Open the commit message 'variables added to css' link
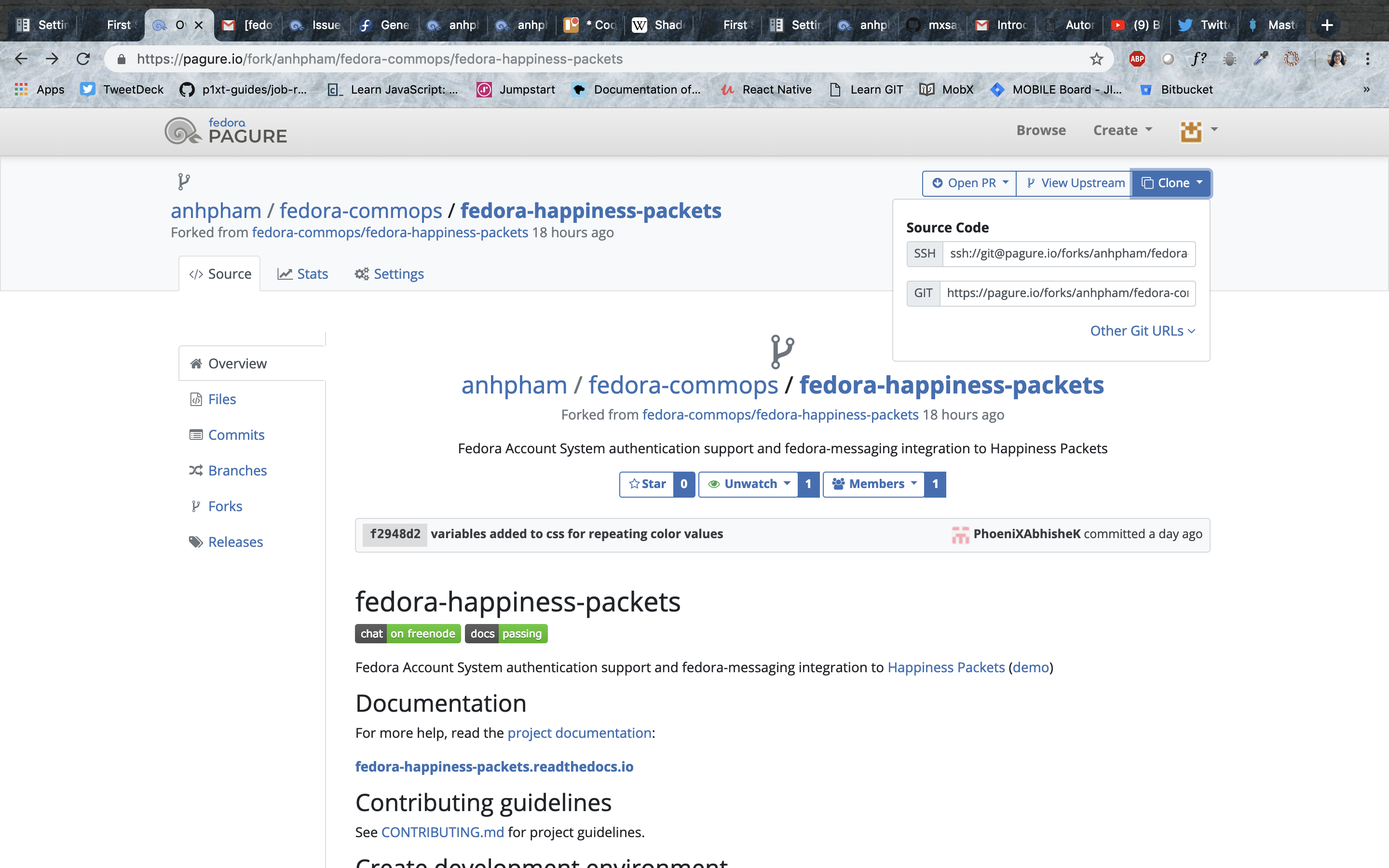1389x868 pixels. pos(577,534)
